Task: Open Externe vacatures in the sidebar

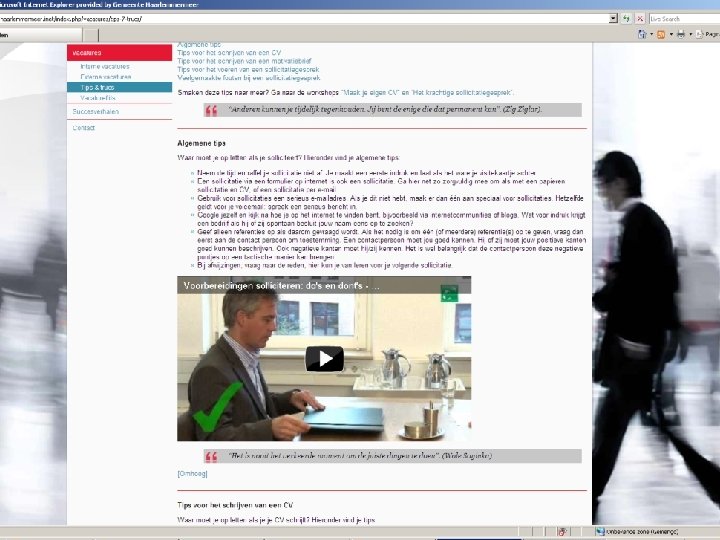Action: point(106,77)
